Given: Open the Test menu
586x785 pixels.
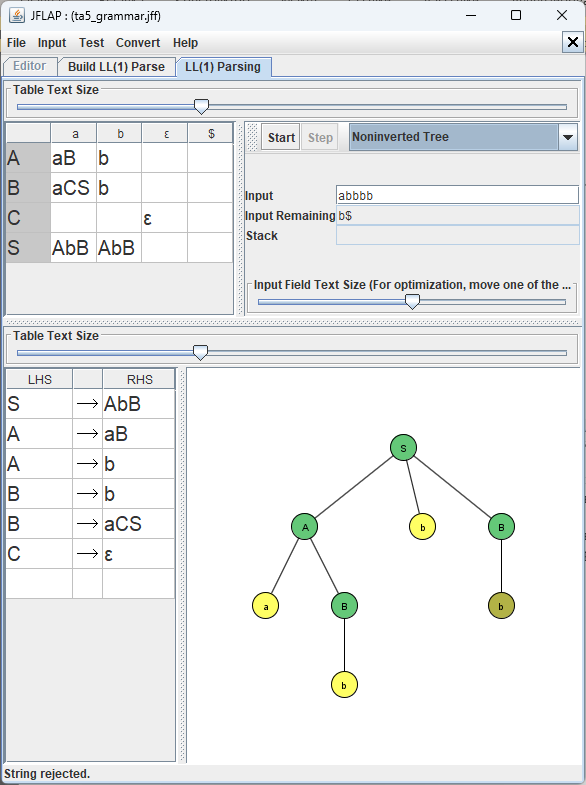Looking at the screenshot, I should click(x=92, y=43).
